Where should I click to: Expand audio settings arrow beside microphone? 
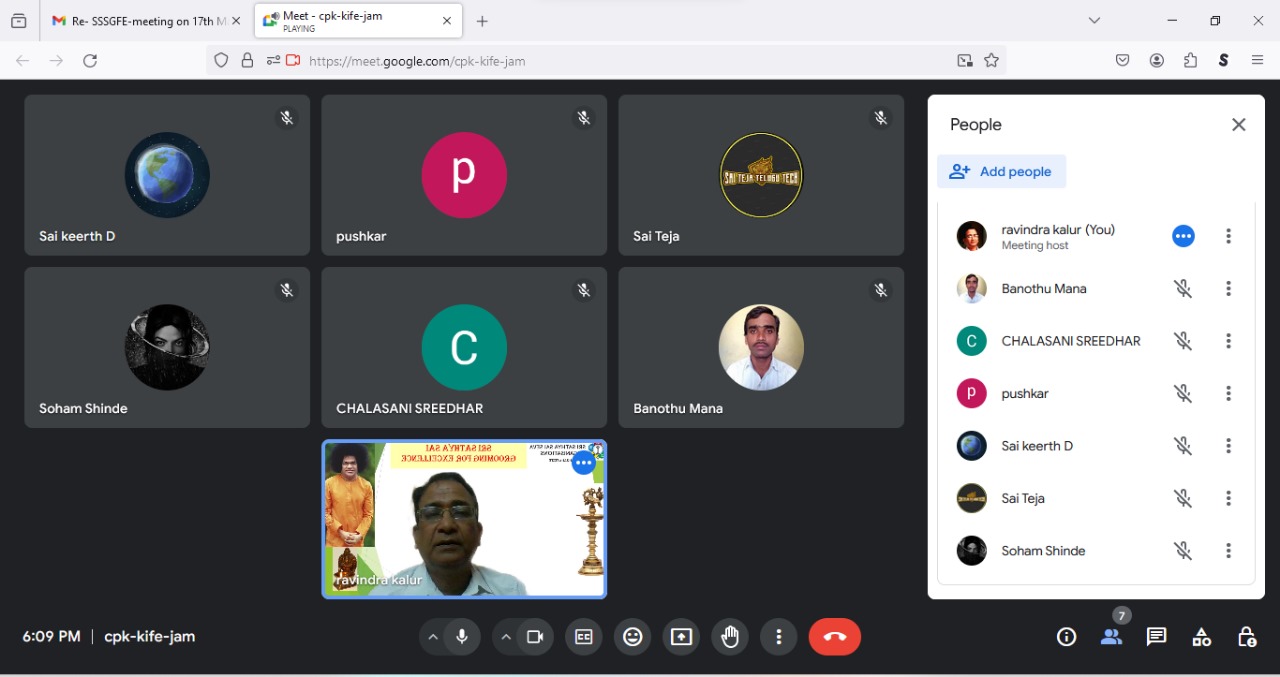coord(432,637)
